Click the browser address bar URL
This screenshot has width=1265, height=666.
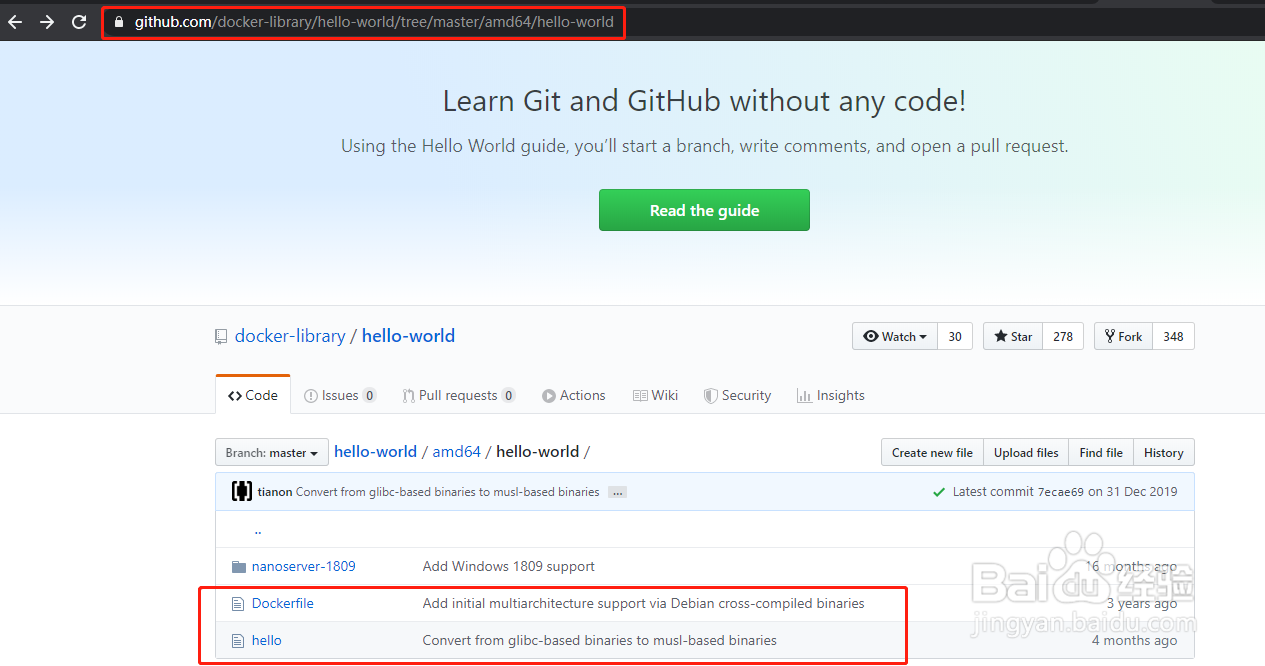(374, 22)
